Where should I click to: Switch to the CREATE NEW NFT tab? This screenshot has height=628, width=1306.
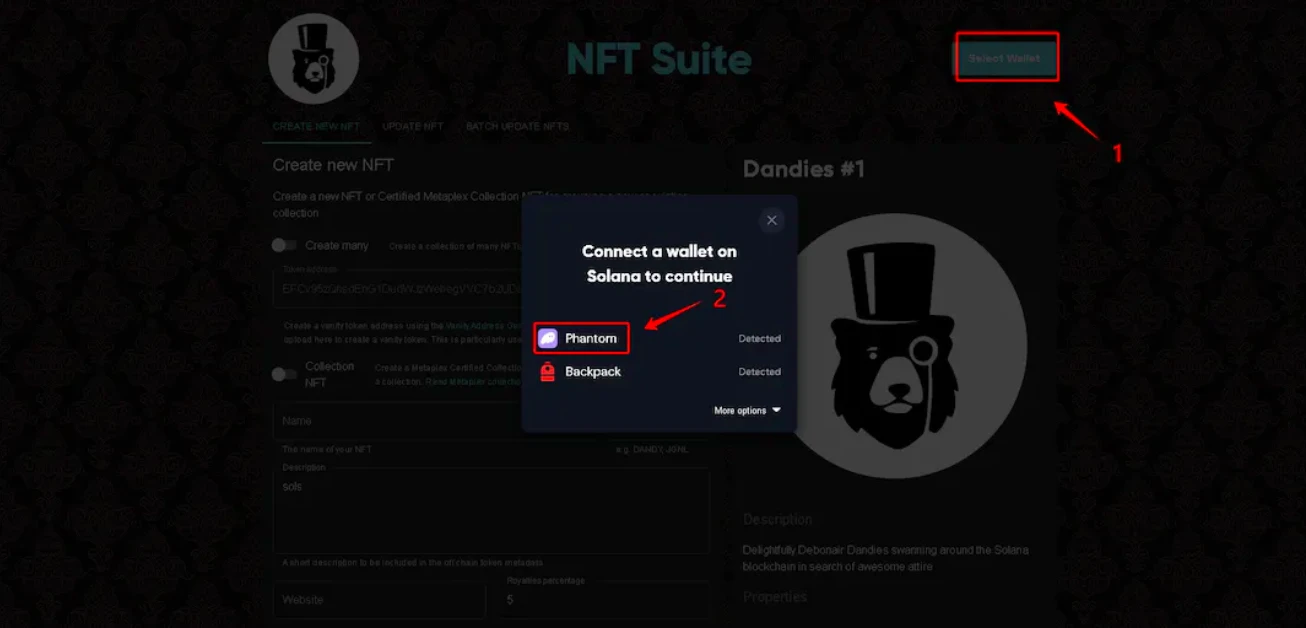coord(316,127)
